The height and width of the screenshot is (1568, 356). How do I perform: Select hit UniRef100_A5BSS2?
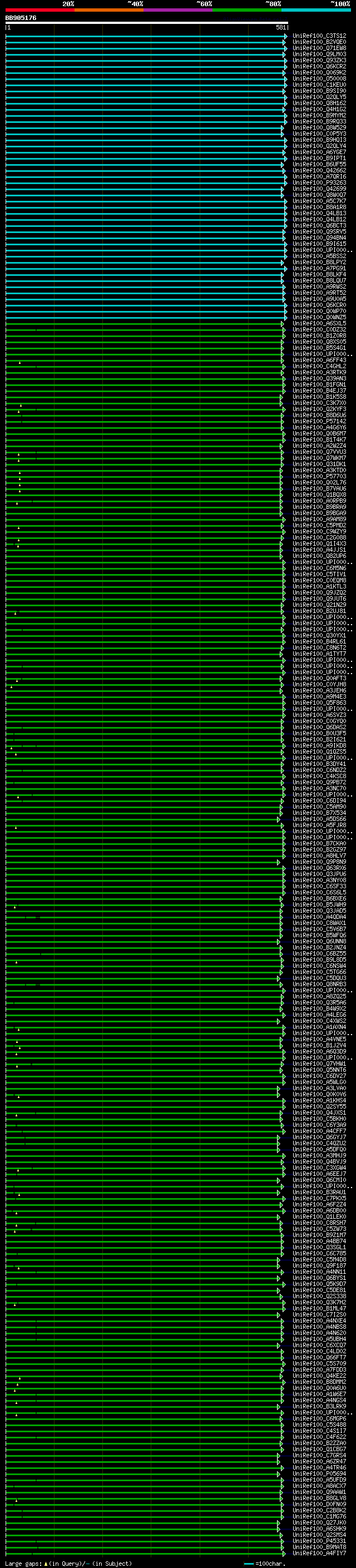[x=319, y=256]
